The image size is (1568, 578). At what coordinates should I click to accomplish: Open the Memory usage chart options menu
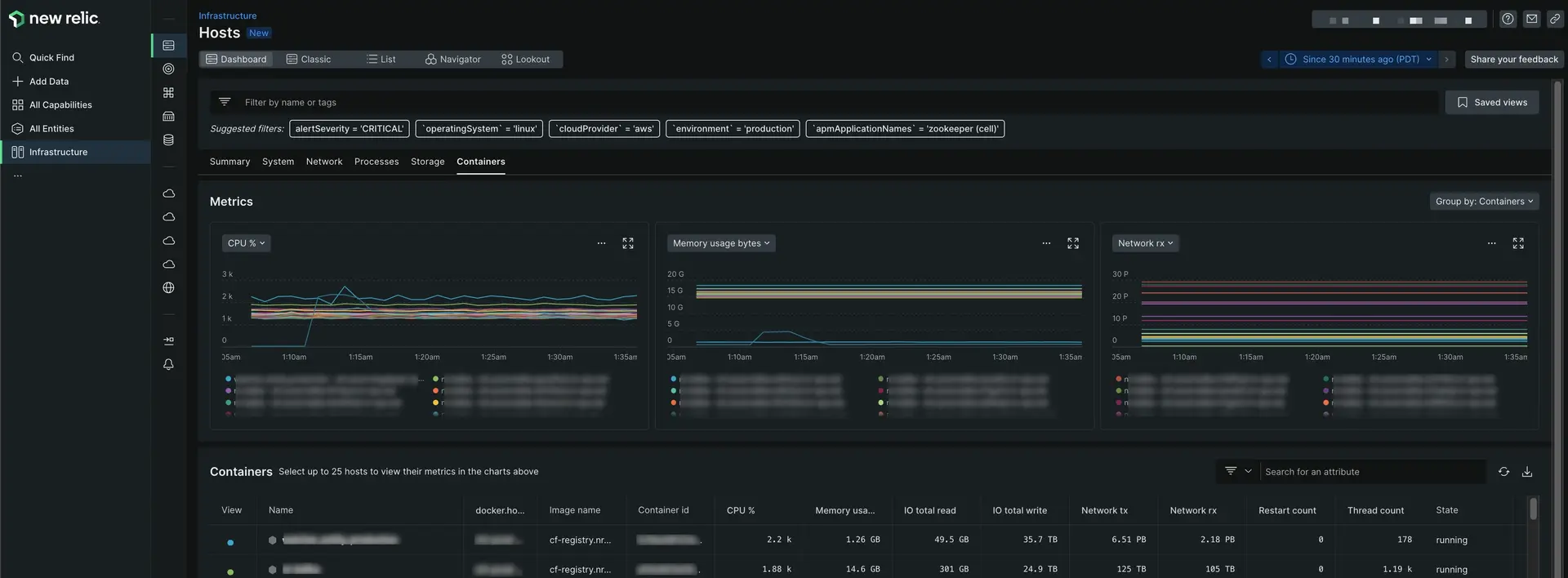(x=1046, y=243)
